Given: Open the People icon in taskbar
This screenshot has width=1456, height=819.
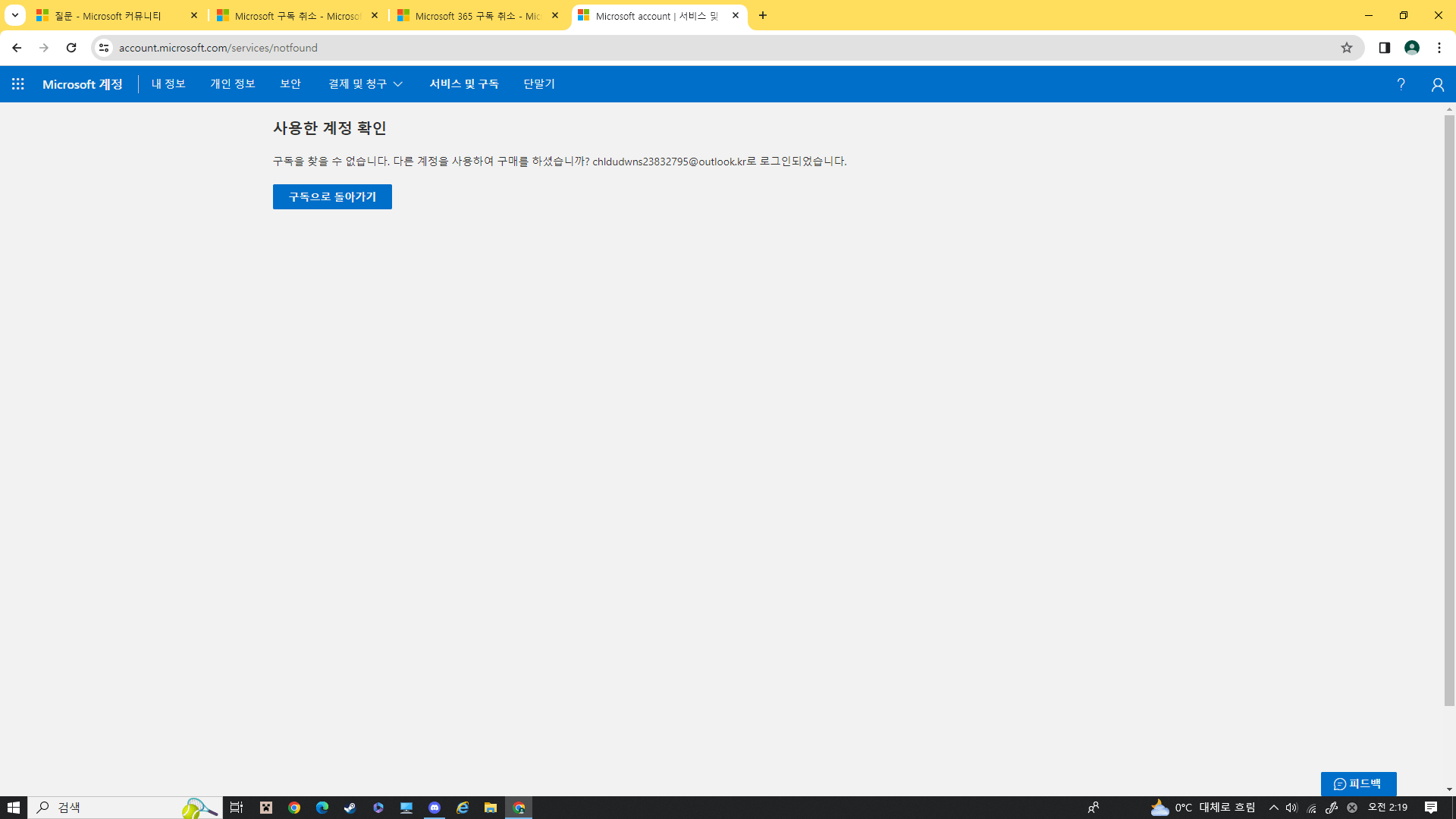Looking at the screenshot, I should [1094, 808].
